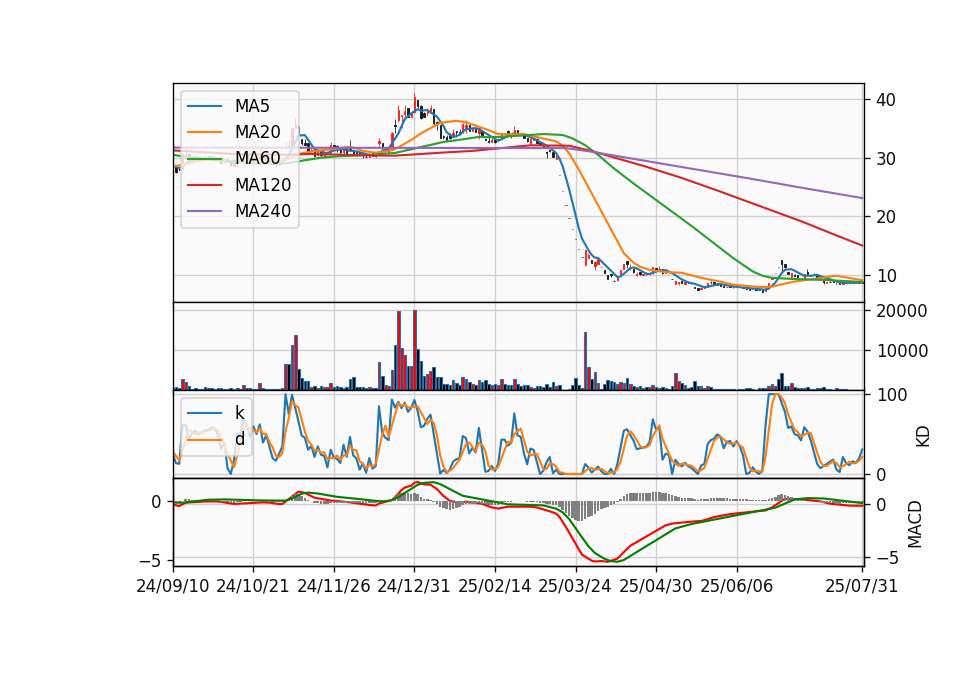Click the KD axis tick 100
This screenshot has width=960, height=690.
892,395
